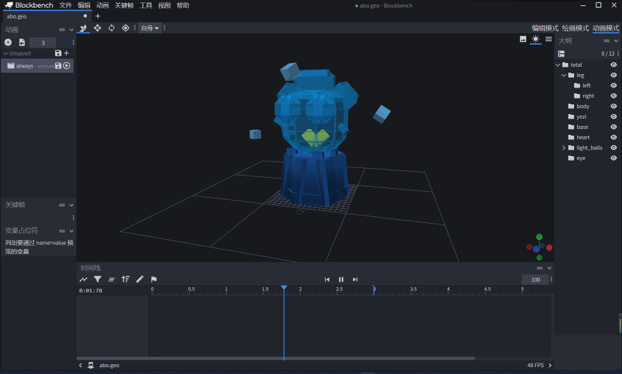Collapse the leg group in outliner
Viewport: 622px width, 374px height.
(x=564, y=75)
